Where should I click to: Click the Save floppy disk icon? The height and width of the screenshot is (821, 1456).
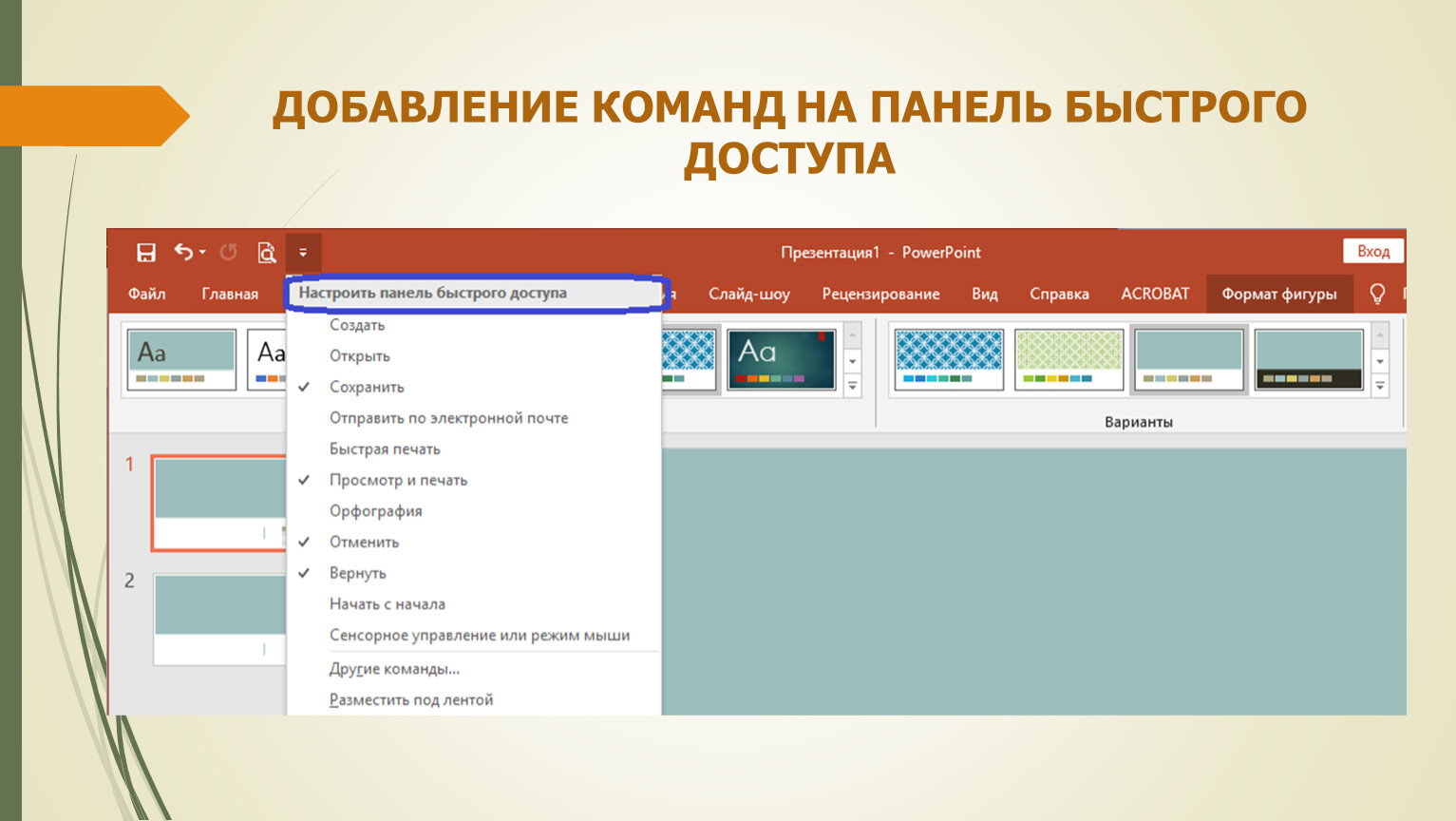(x=146, y=253)
